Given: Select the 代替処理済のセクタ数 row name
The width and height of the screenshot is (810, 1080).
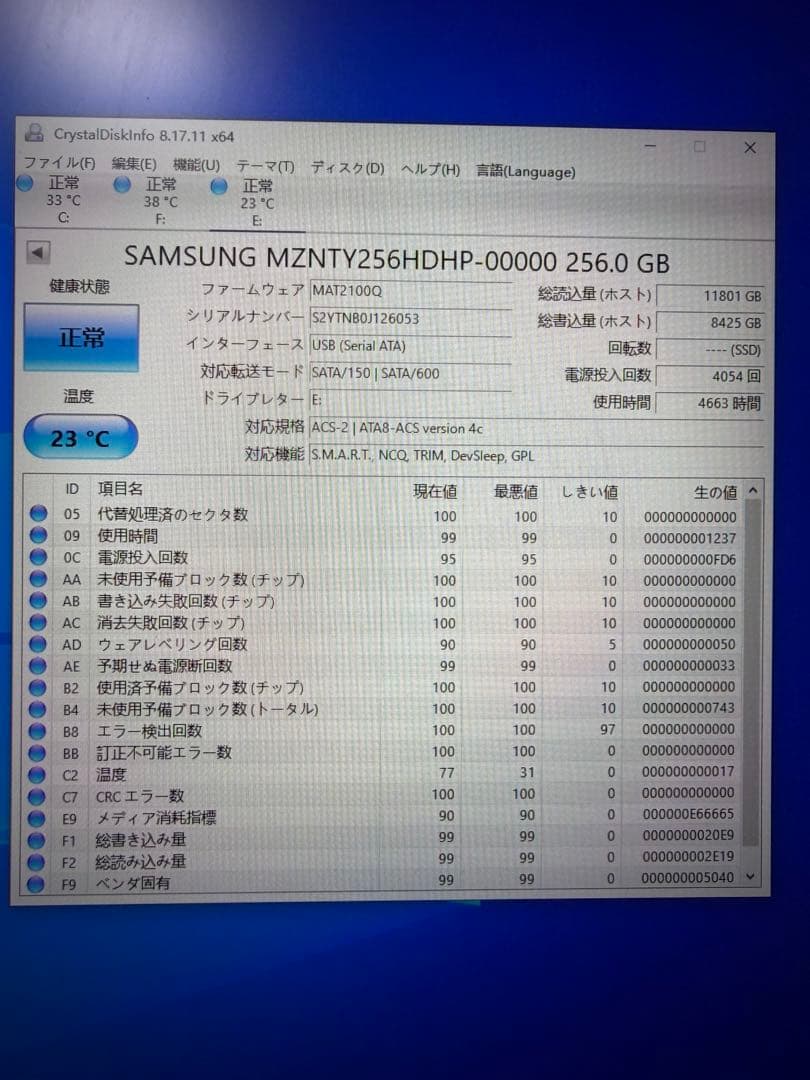Looking at the screenshot, I should 172,514.
